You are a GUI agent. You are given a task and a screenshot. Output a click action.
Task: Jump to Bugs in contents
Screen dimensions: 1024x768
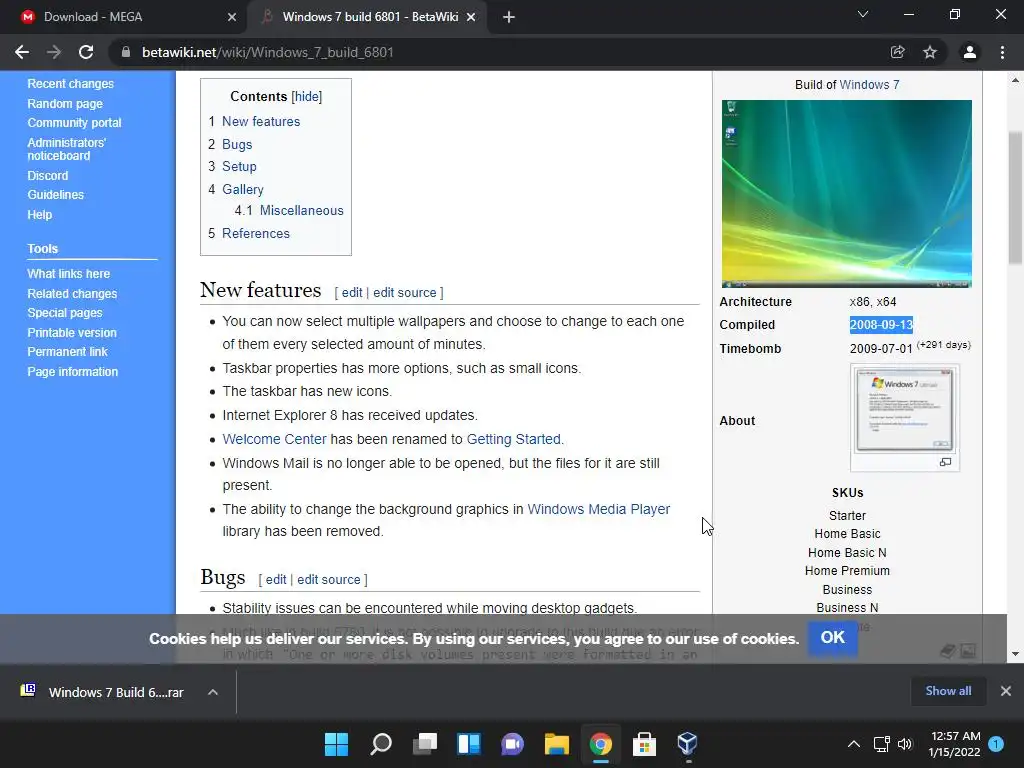click(x=237, y=144)
